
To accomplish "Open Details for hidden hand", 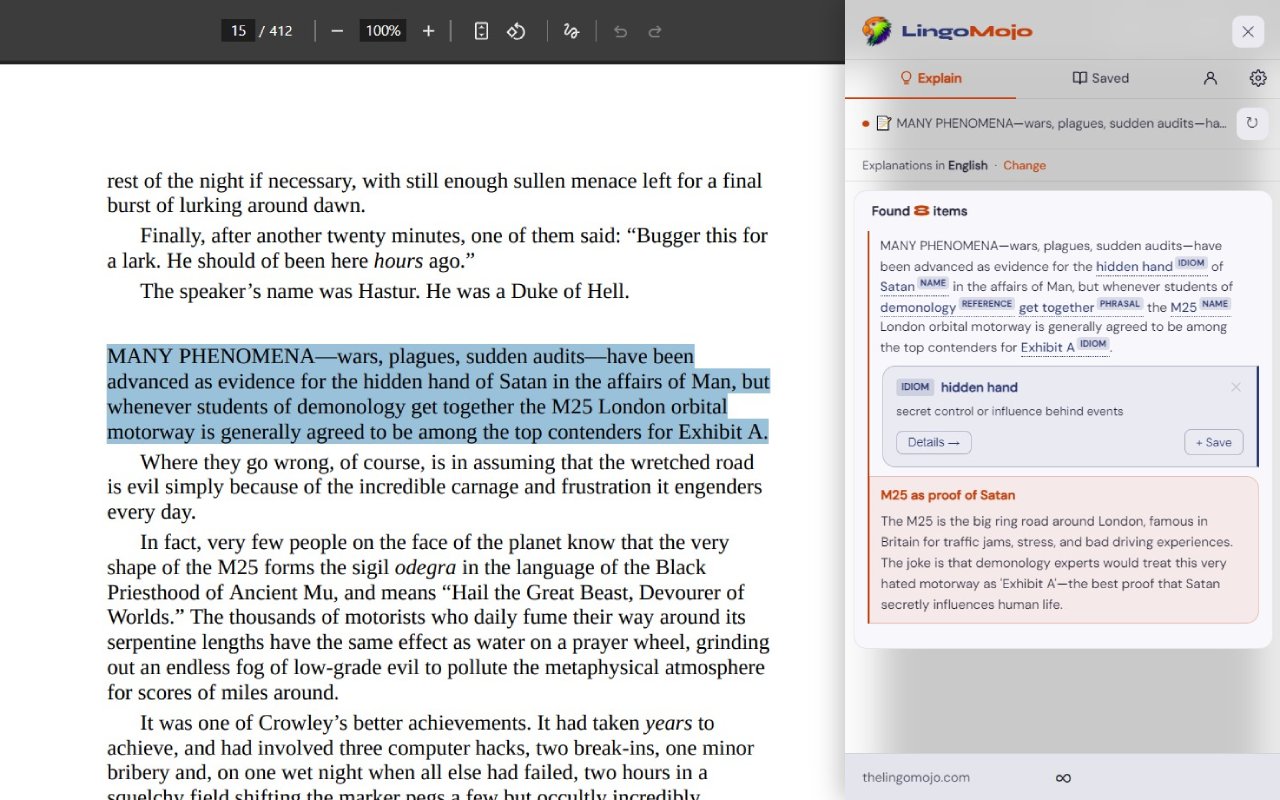I will click(933, 442).
